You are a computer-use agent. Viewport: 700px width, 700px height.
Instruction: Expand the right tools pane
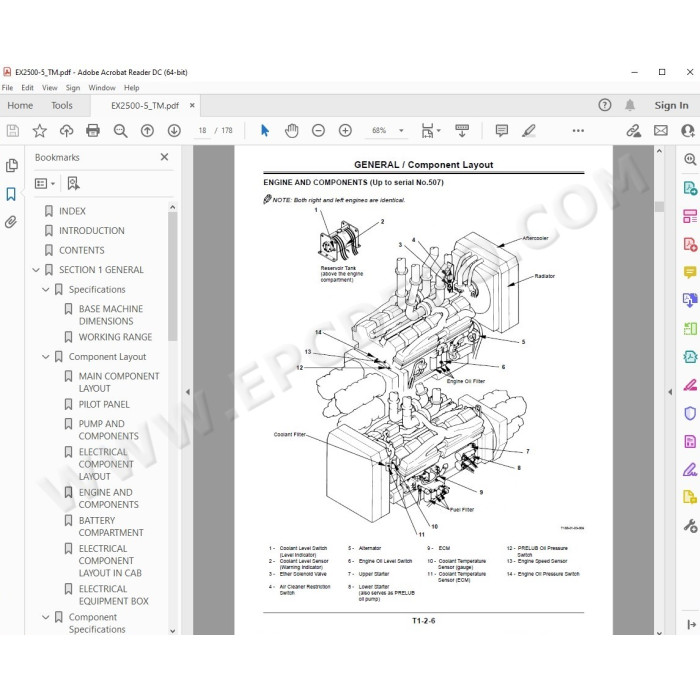(692, 624)
